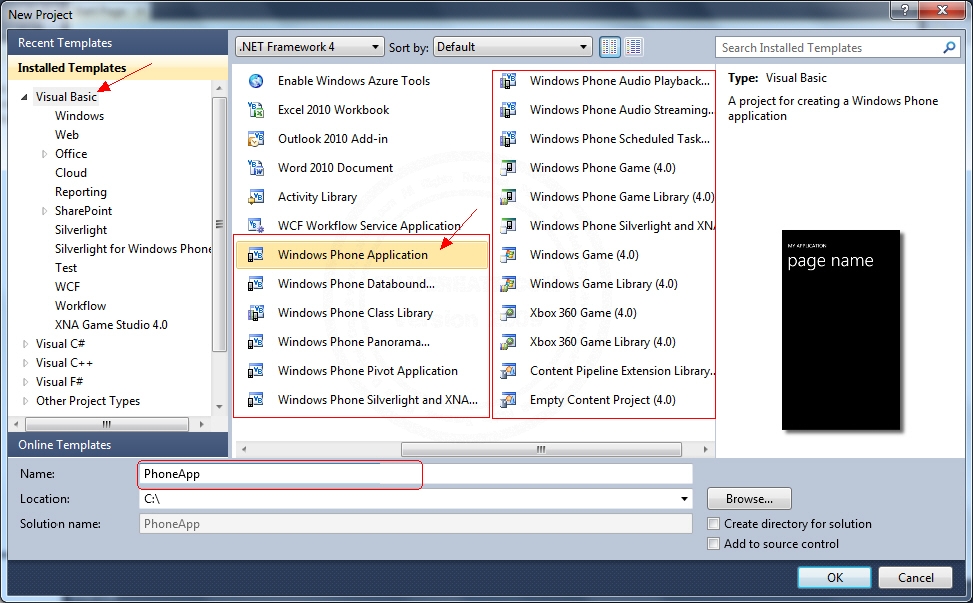The width and height of the screenshot is (973, 603).
Task: Click the search magnifier icon
Action: [949, 47]
